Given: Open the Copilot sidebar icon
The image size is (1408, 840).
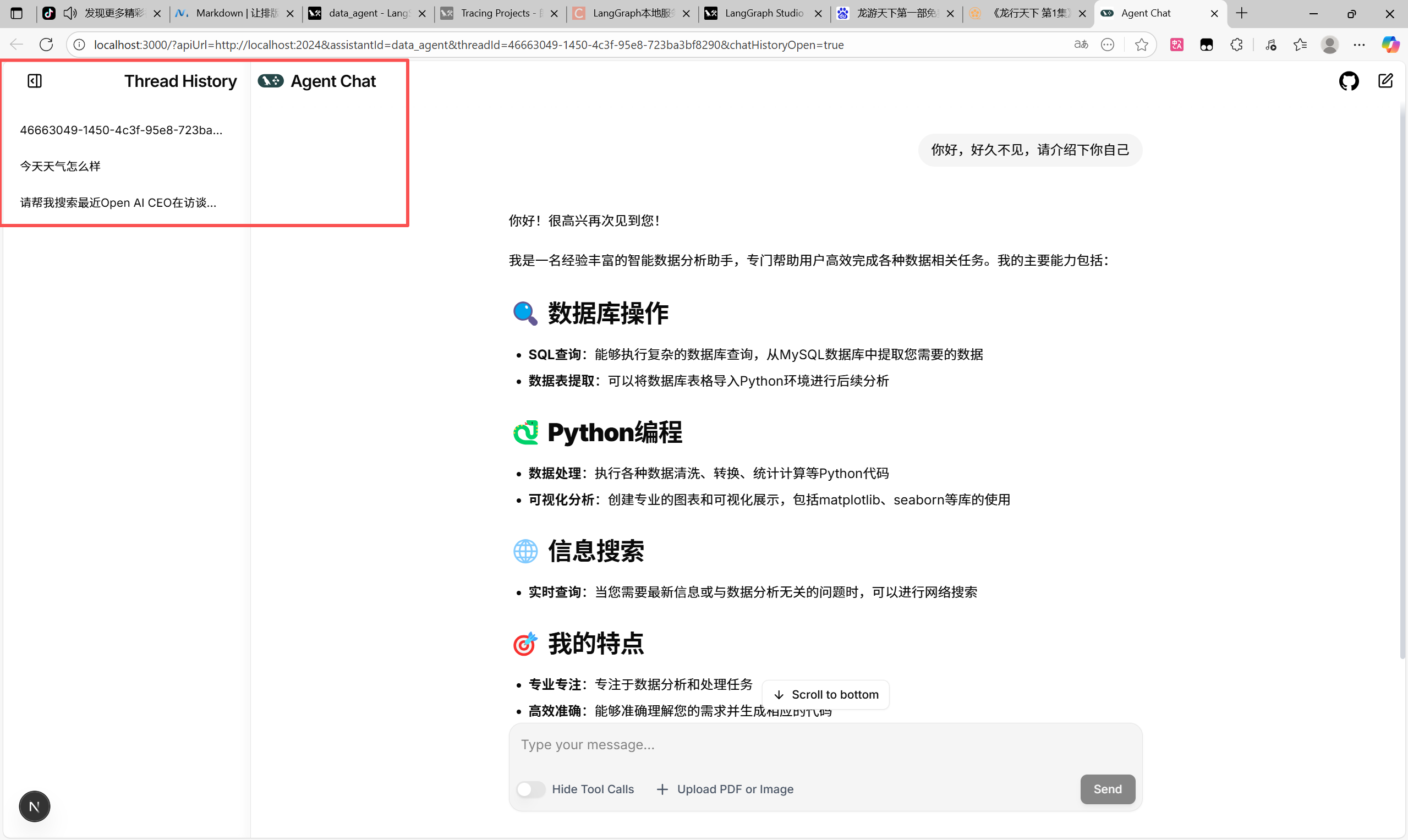Looking at the screenshot, I should pos(1390,45).
